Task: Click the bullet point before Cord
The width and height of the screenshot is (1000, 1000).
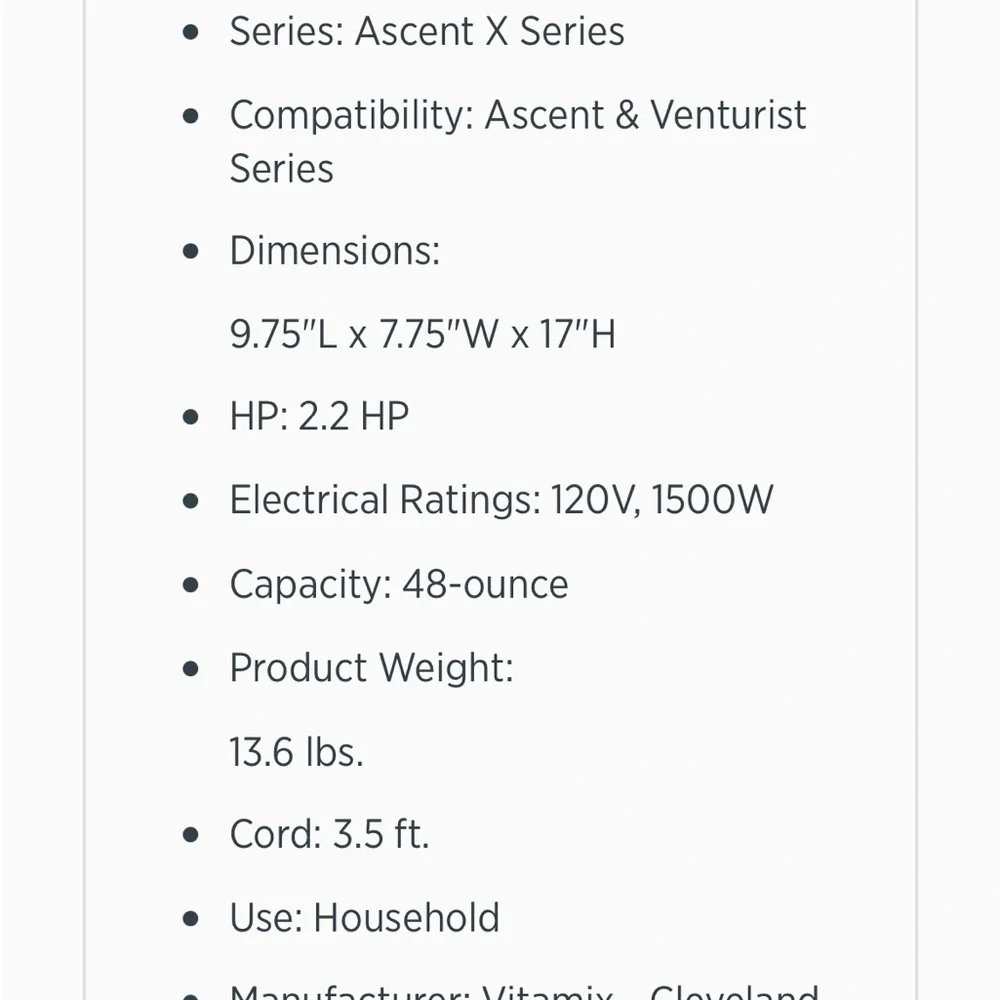Action: click(x=192, y=834)
